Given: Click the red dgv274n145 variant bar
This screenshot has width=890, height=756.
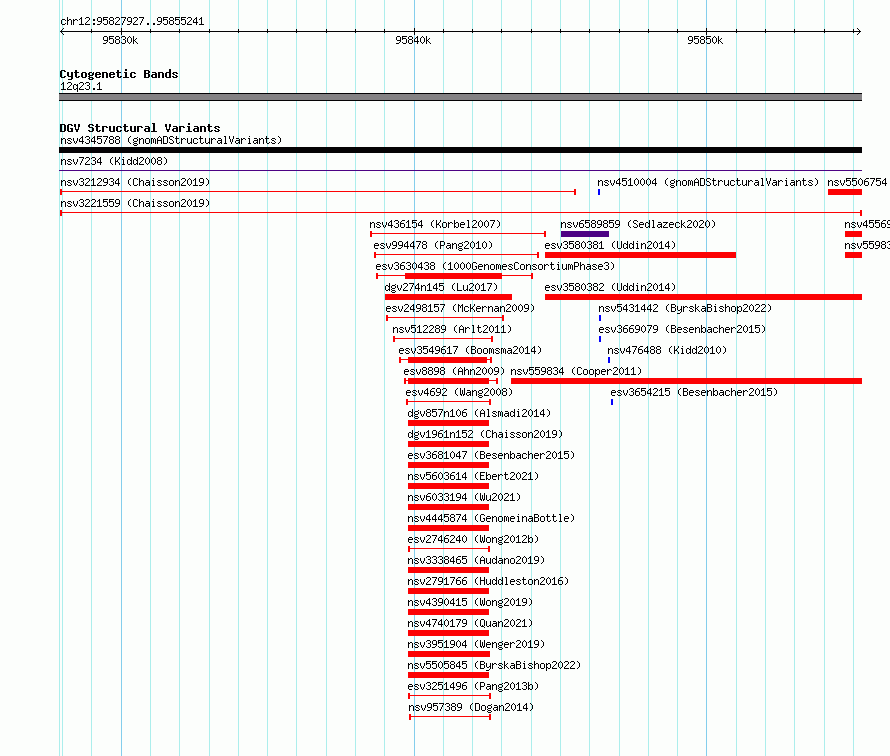Looking at the screenshot, I should [448, 297].
